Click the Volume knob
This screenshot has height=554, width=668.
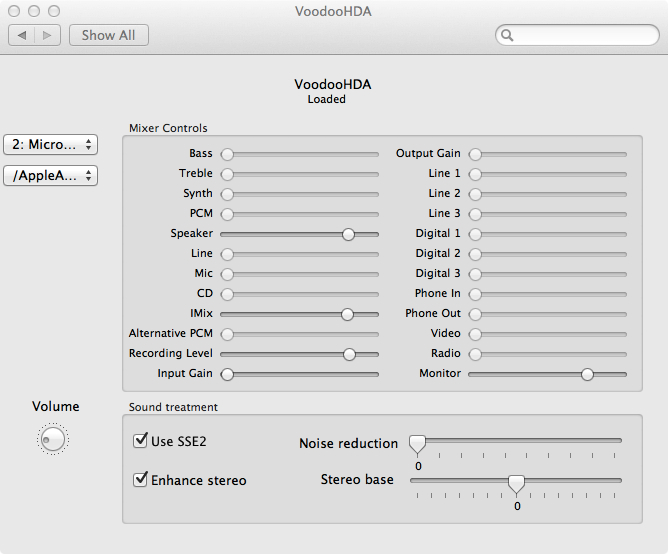coord(53,439)
